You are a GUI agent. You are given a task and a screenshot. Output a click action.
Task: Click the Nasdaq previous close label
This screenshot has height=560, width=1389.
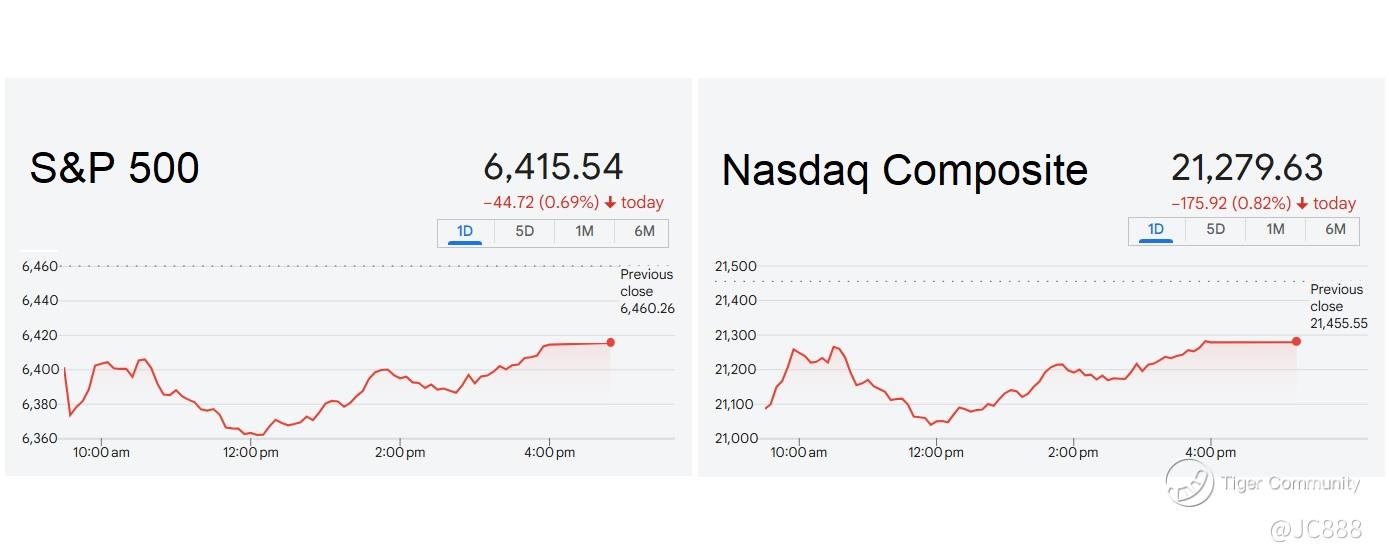1338,306
